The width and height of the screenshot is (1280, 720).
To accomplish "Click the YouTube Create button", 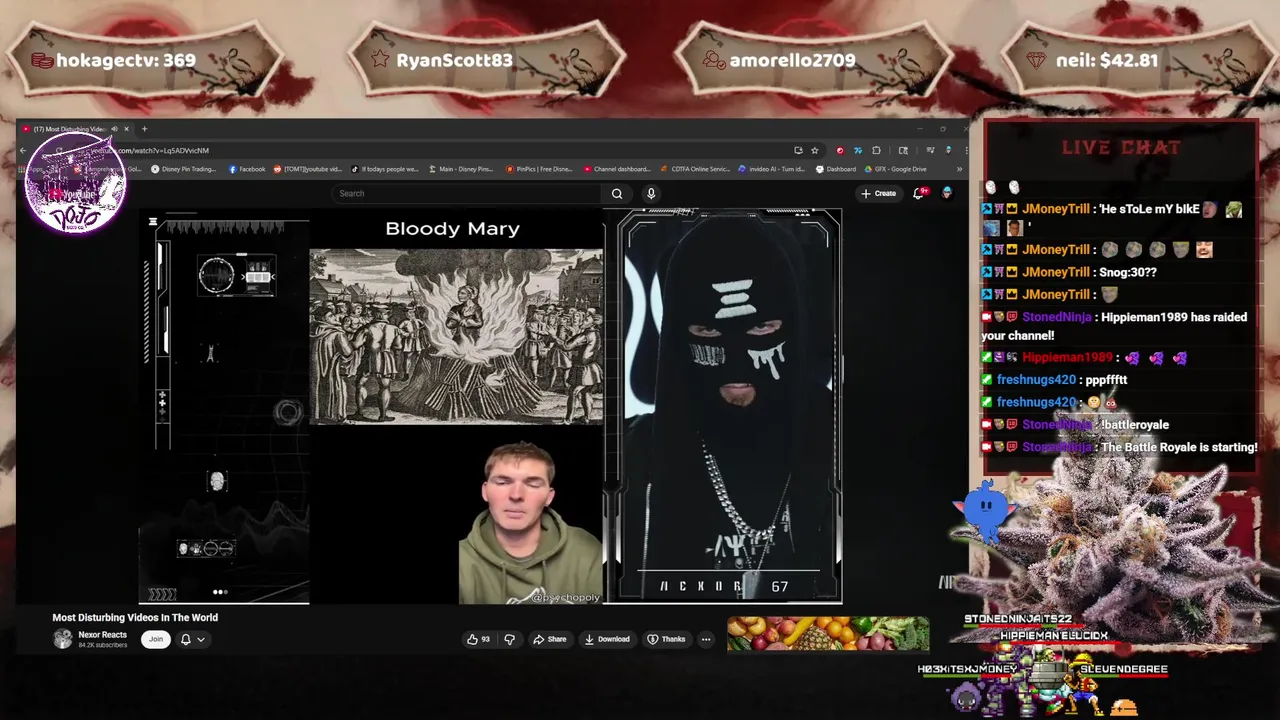I will point(878,193).
